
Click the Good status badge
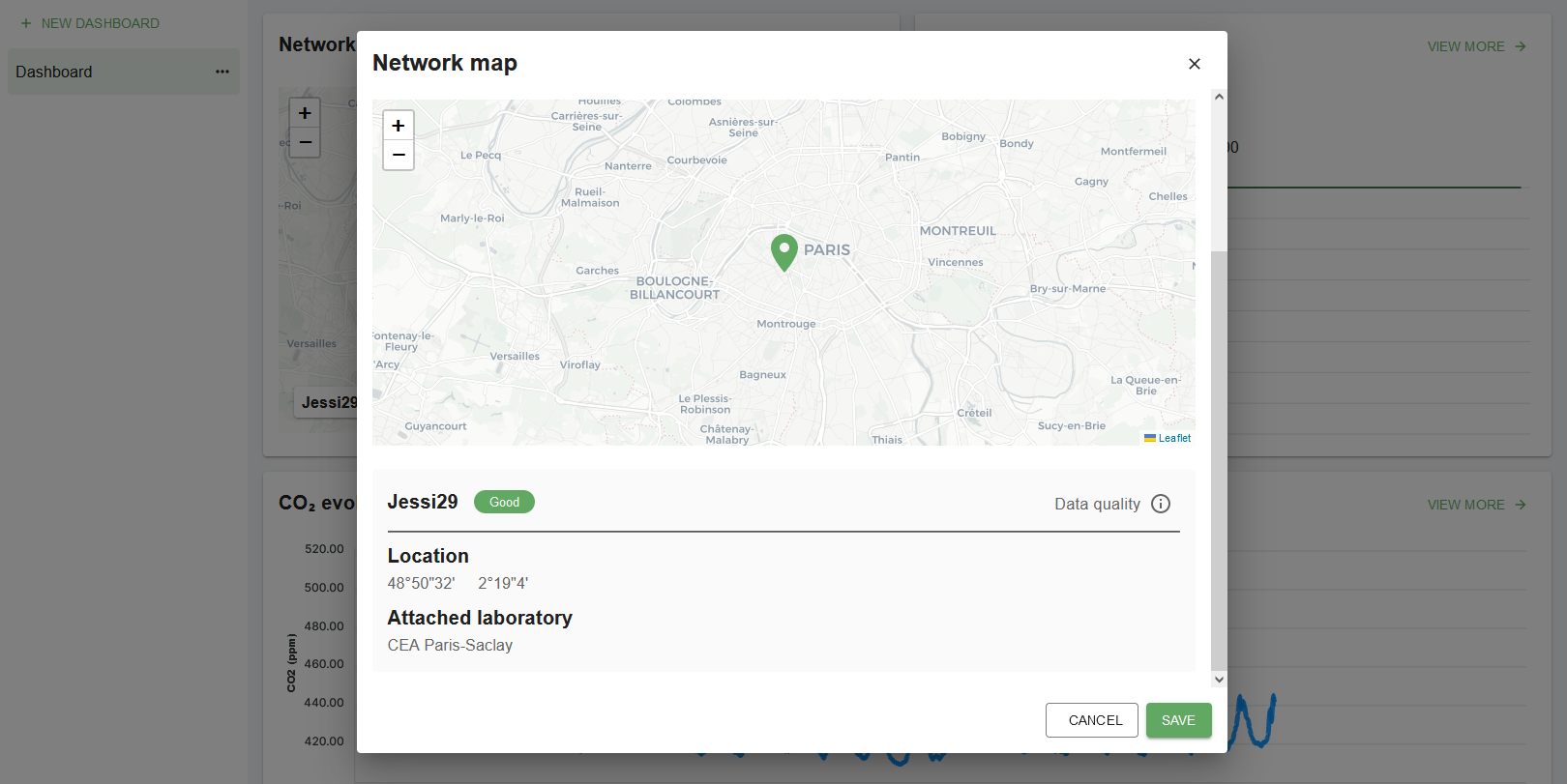pyautogui.click(x=504, y=502)
